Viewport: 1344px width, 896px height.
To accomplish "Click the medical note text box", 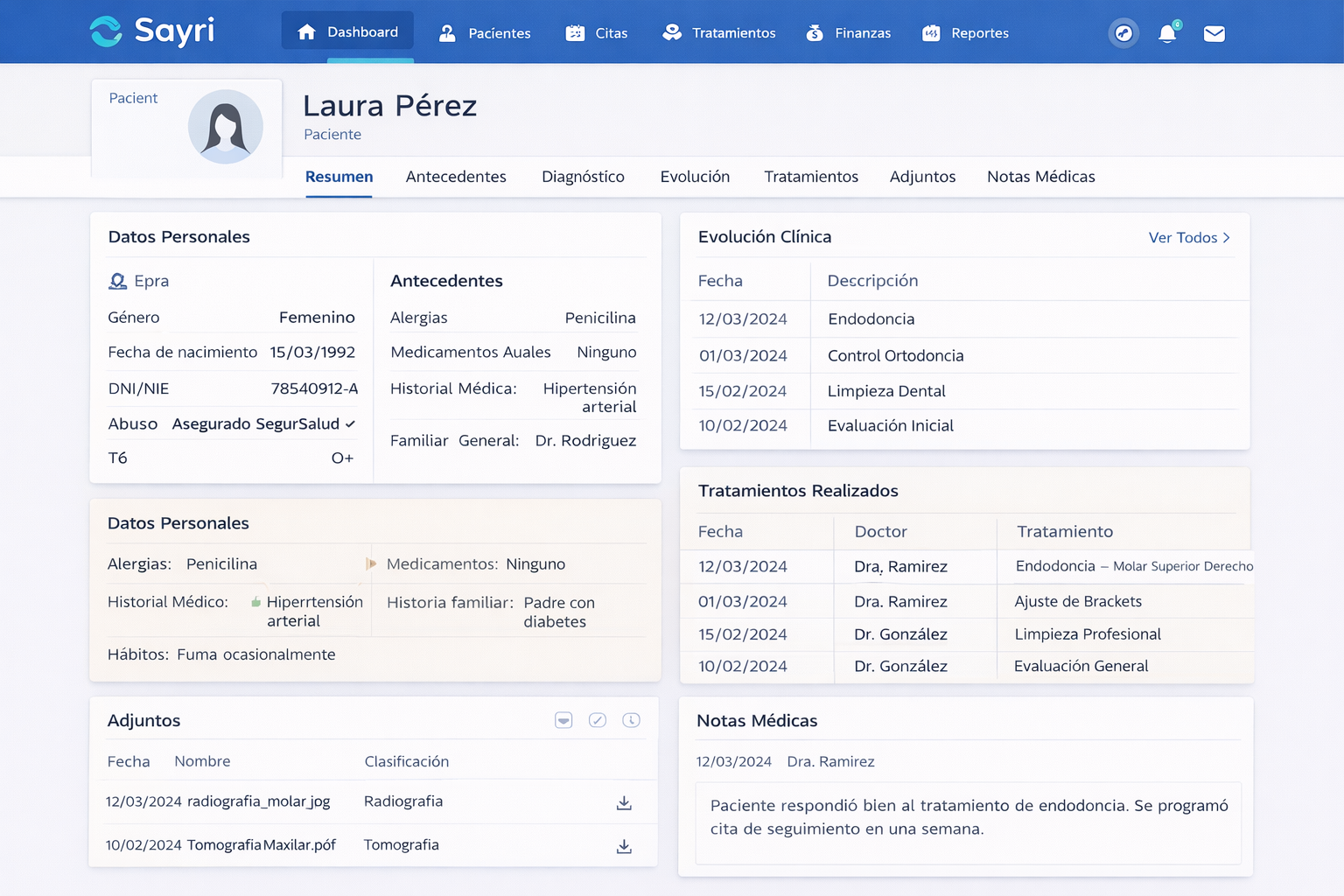I will click(x=968, y=822).
